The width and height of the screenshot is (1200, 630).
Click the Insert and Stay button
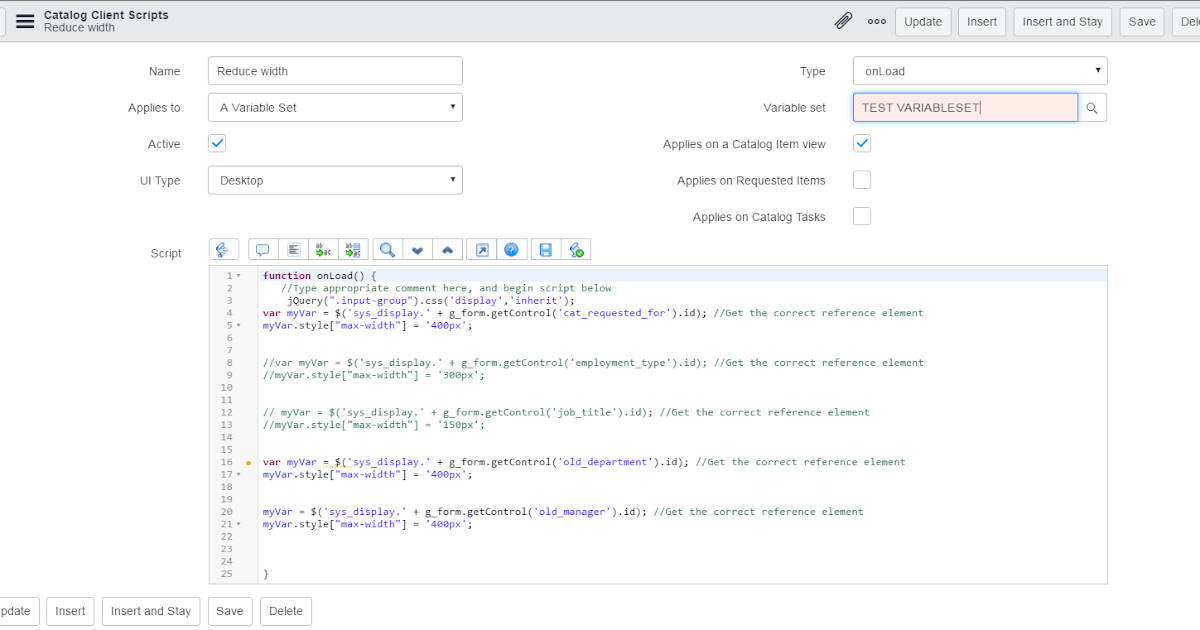point(1062,20)
